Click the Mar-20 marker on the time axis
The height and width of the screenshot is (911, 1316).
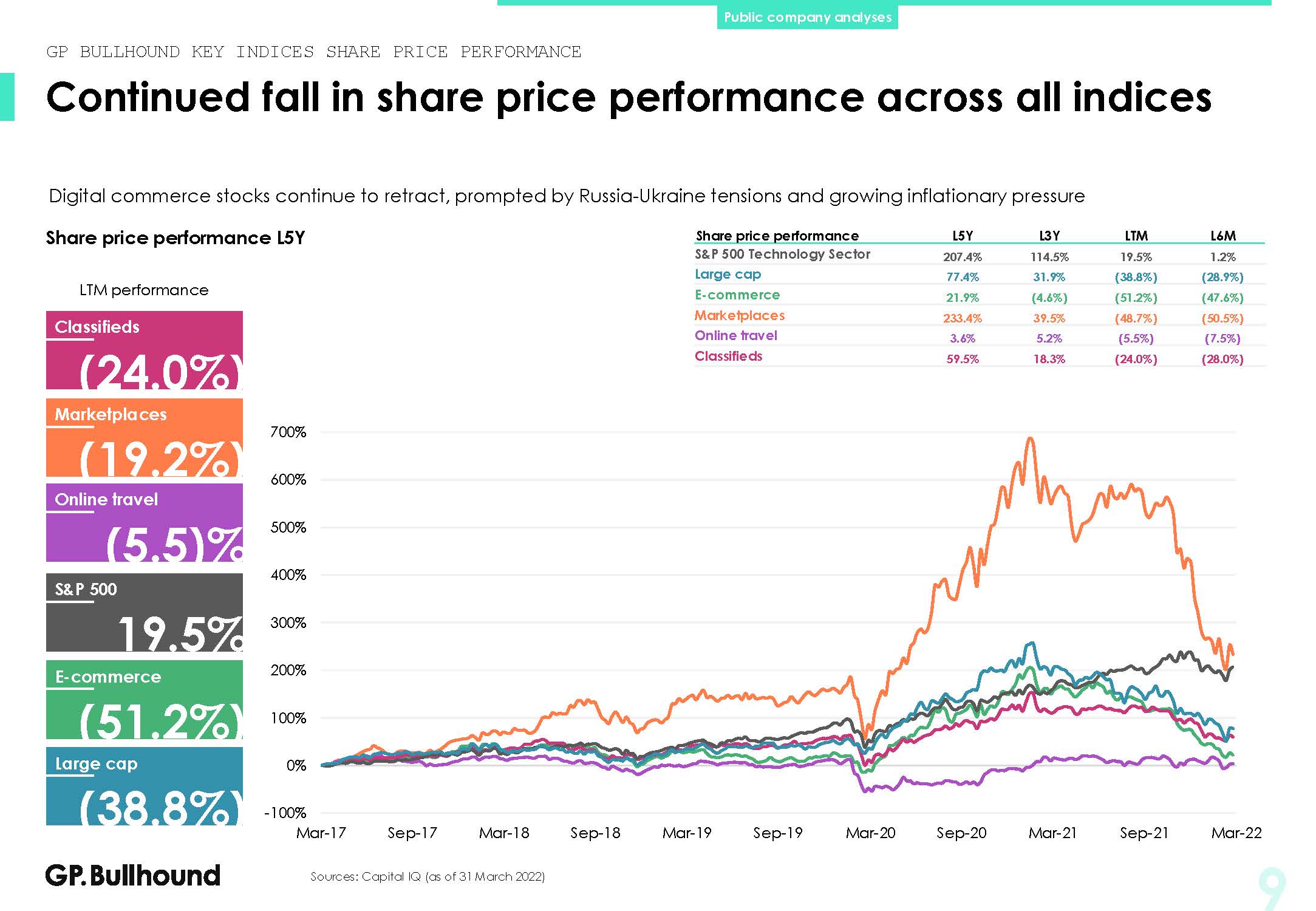click(x=870, y=833)
